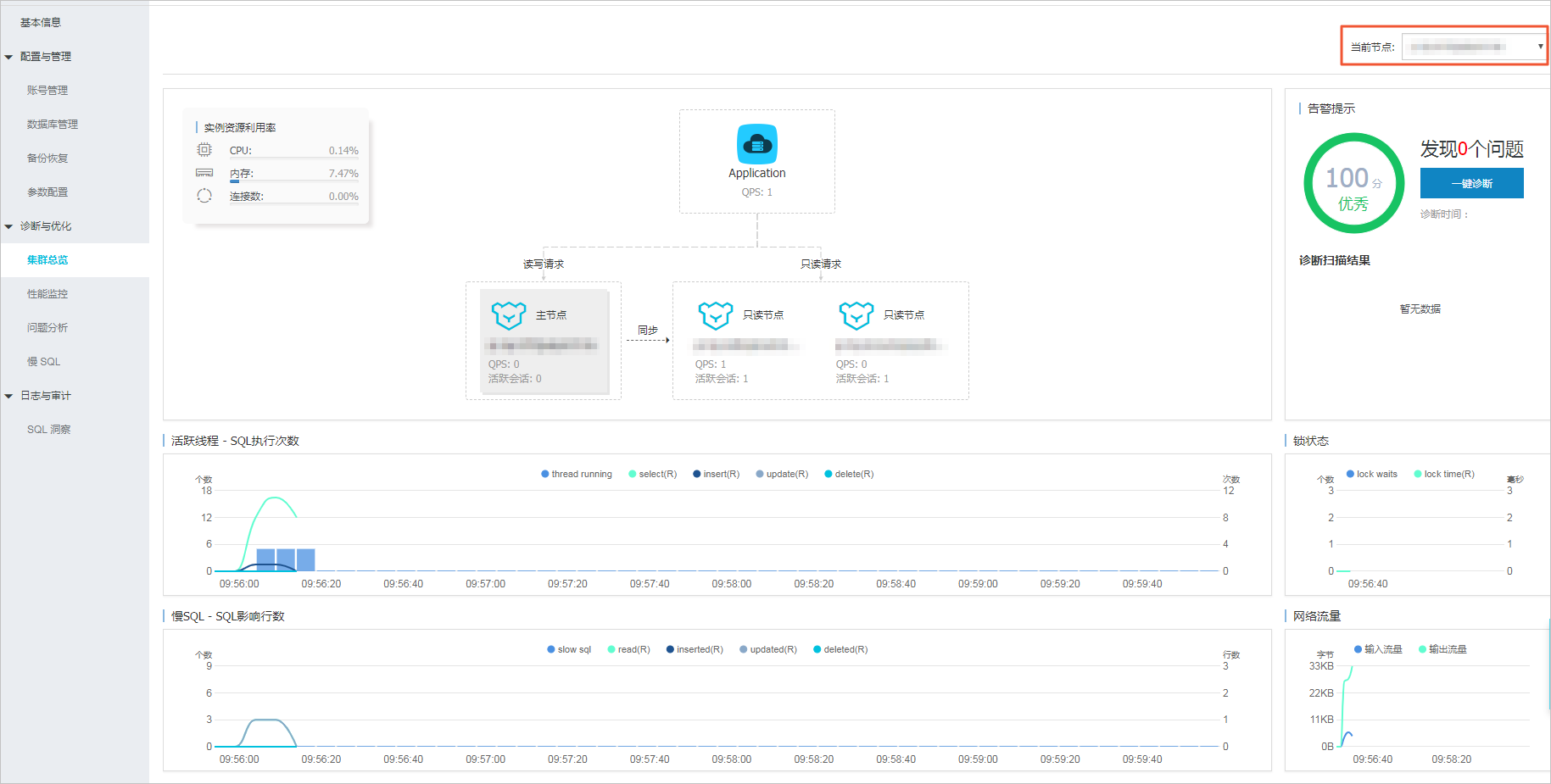Image resolution: width=1551 pixels, height=784 pixels.
Task: Click the Application QPS: 1 value
Action: click(x=756, y=192)
